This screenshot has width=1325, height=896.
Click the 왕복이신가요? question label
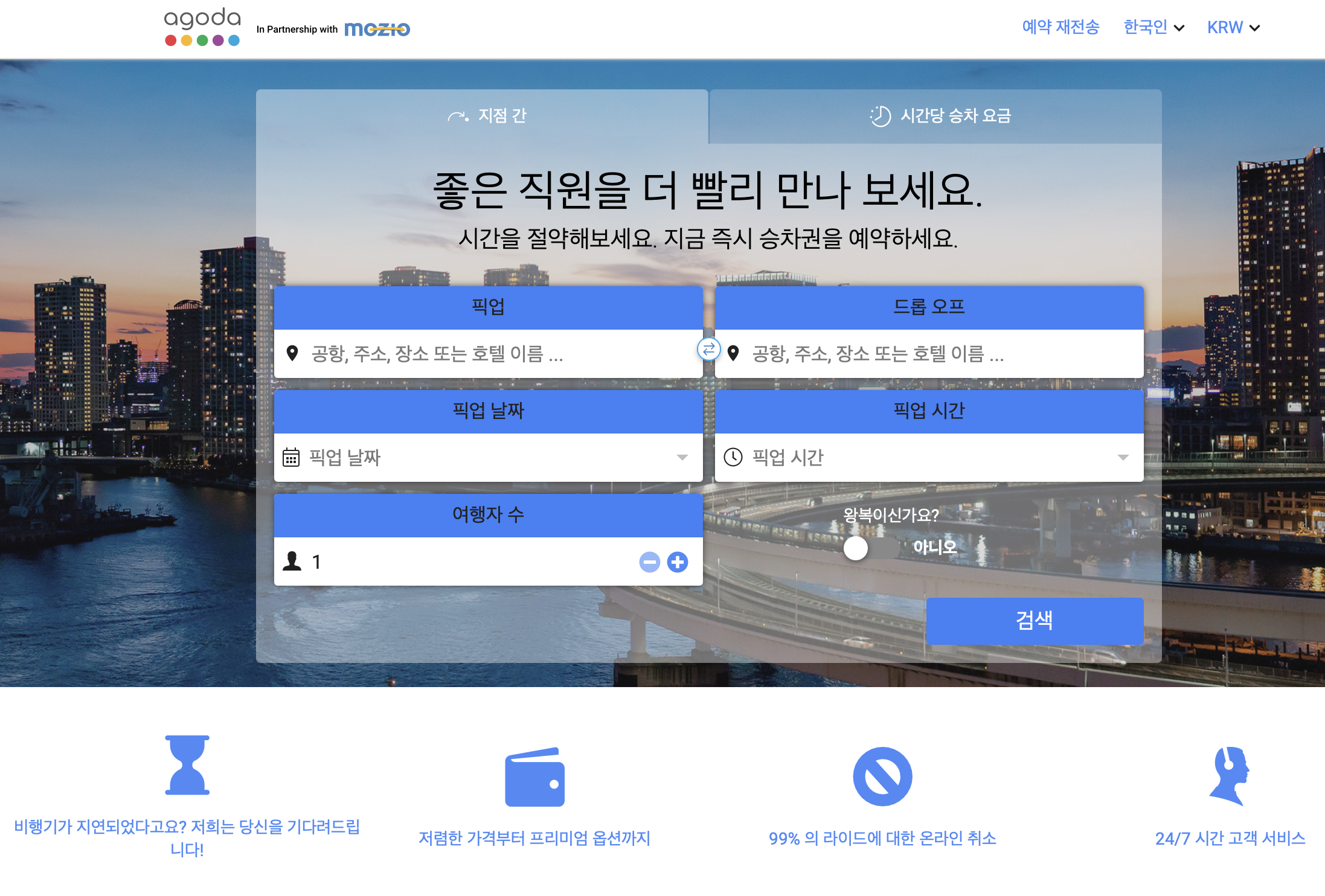891,515
